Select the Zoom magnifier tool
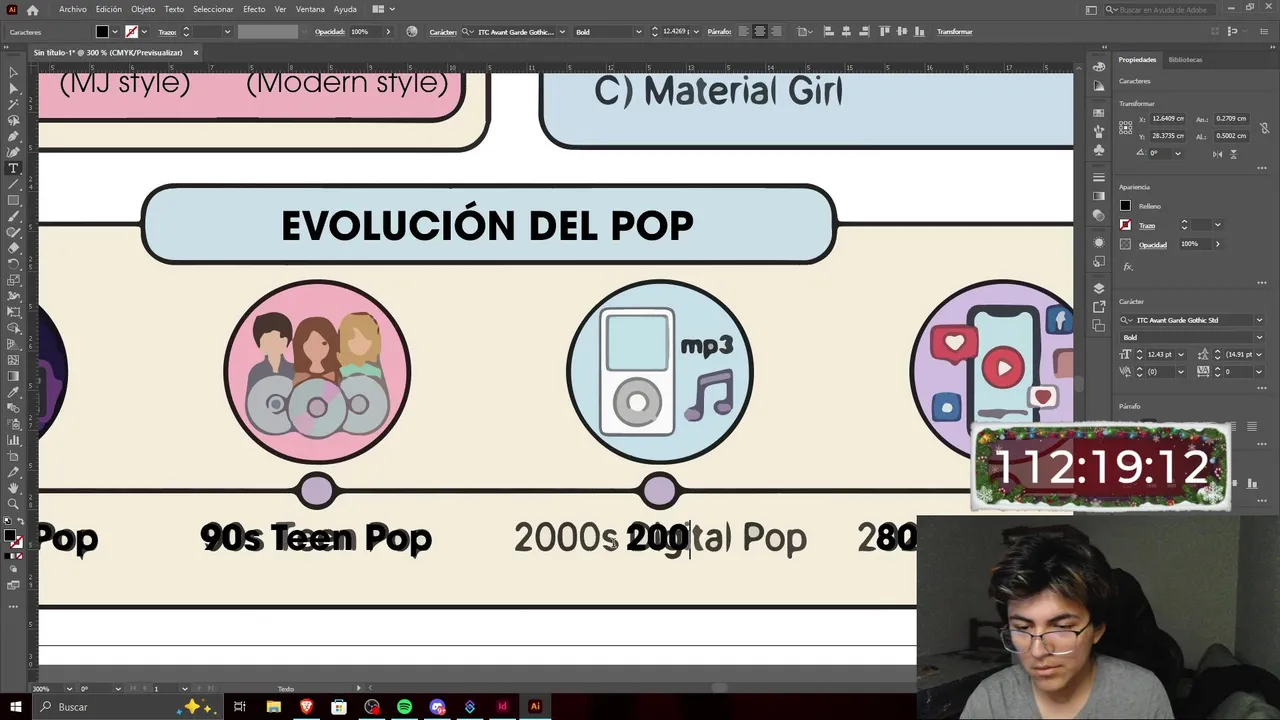 [x=13, y=504]
